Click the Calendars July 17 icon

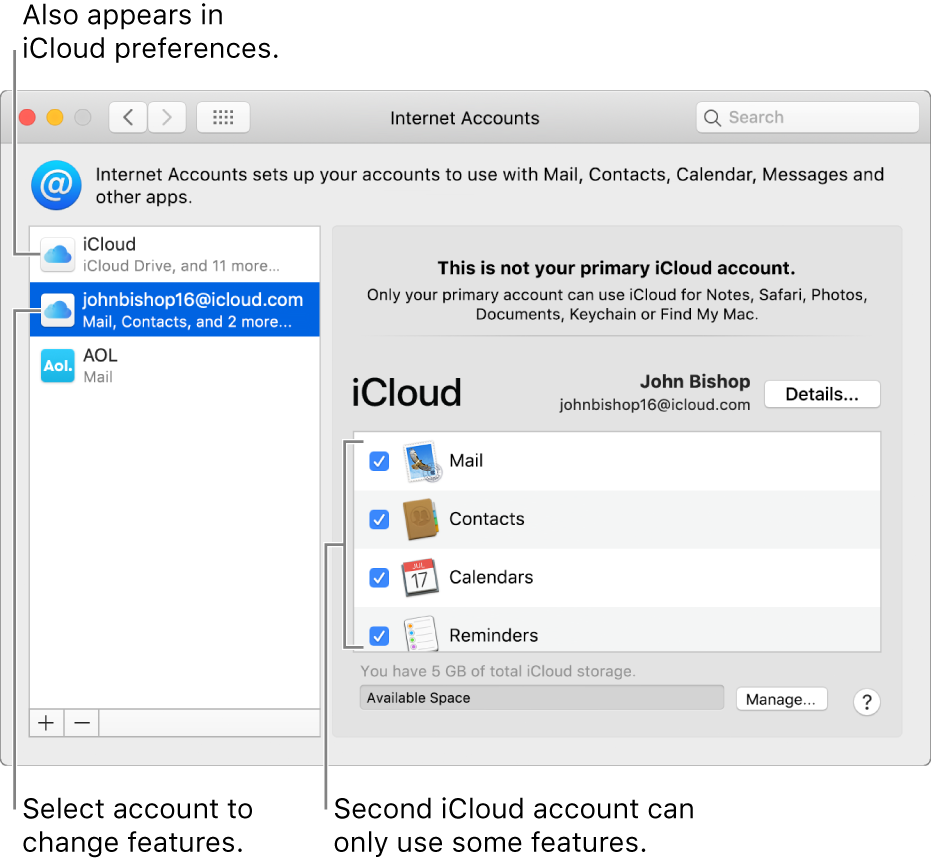[420, 577]
